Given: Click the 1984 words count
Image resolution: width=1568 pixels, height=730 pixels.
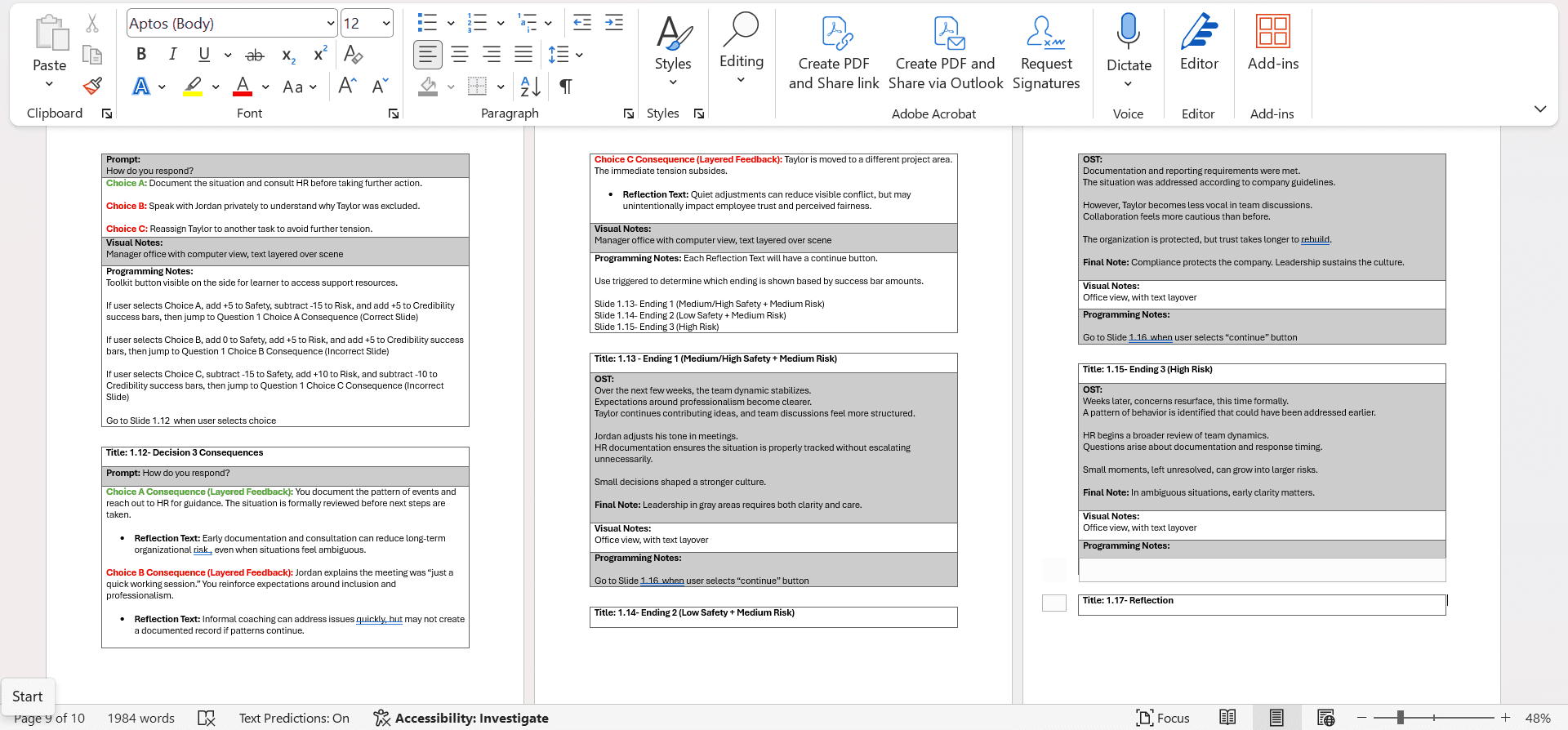Looking at the screenshot, I should pyautogui.click(x=141, y=718).
